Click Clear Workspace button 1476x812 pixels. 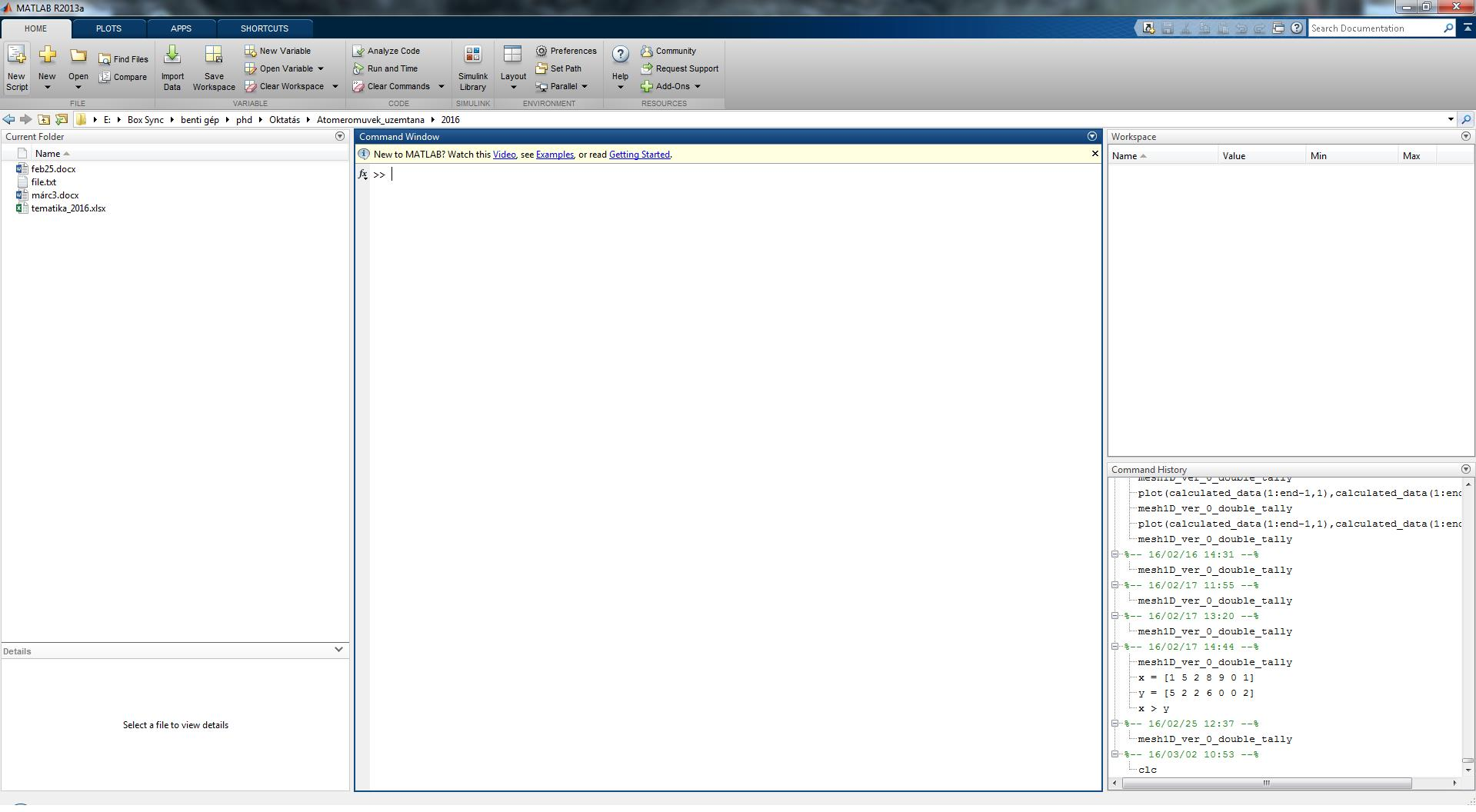pos(285,86)
